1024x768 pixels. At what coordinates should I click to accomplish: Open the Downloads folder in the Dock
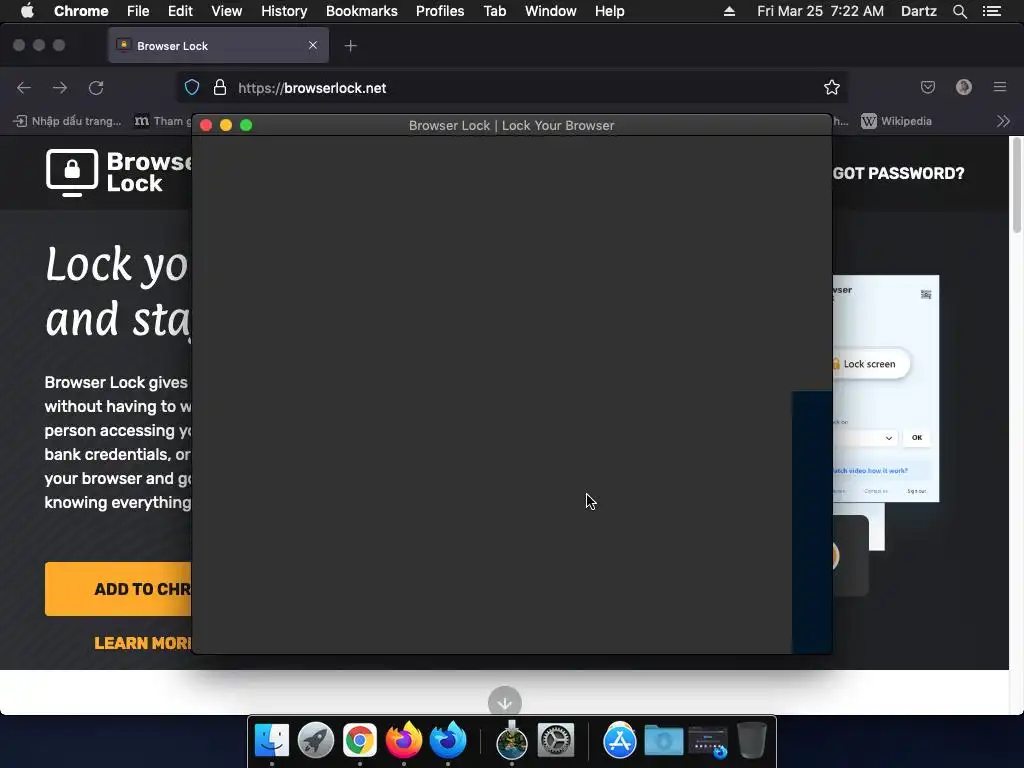click(x=664, y=741)
